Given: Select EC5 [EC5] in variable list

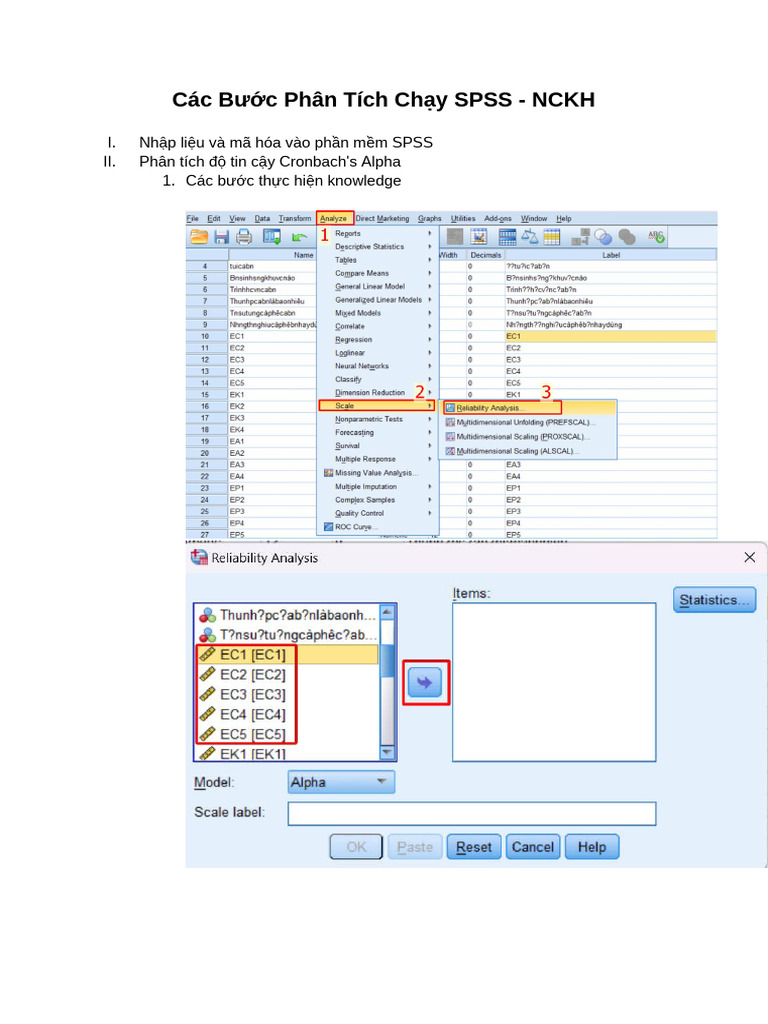Looking at the screenshot, I should (x=287, y=734).
